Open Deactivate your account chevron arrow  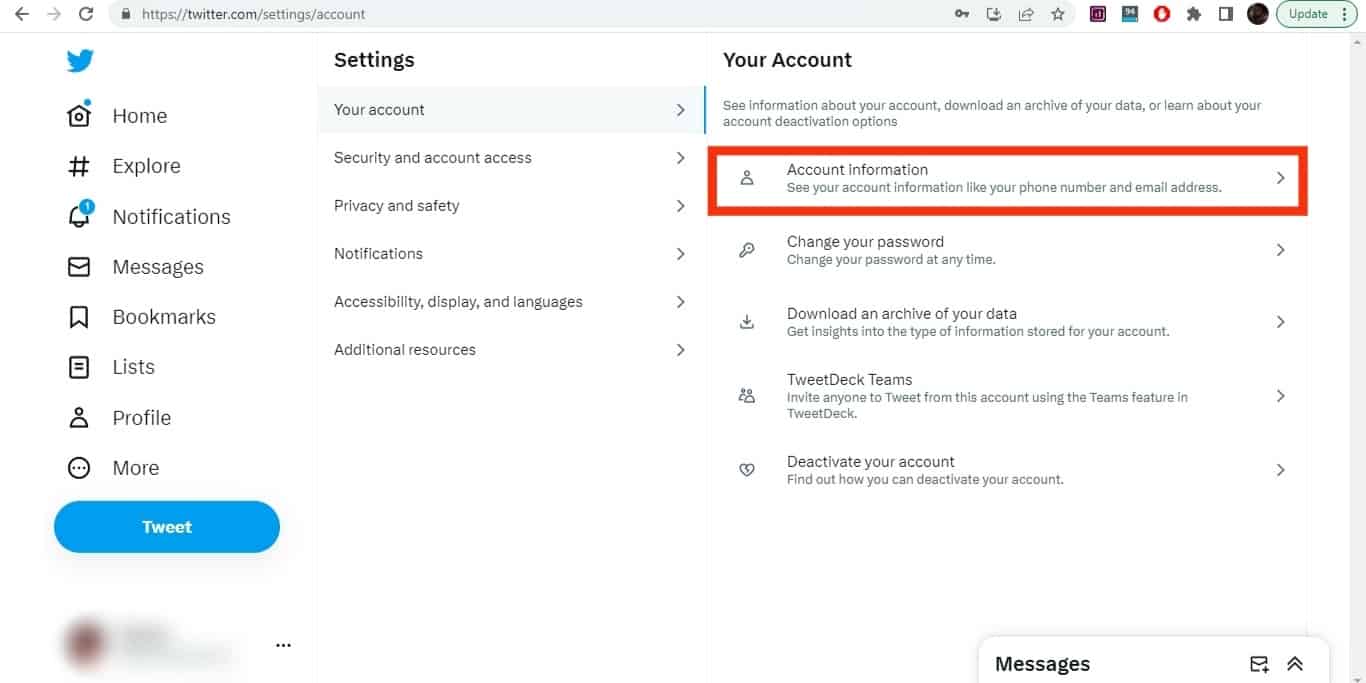pyautogui.click(x=1280, y=470)
